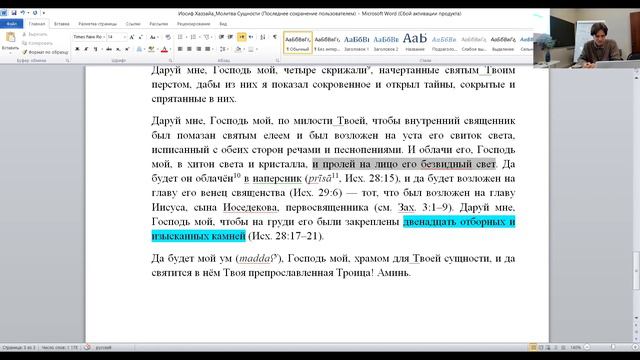Viewport: 640px width, 360px height.
Task: Sort the selected text
Action: (x=262, y=37)
